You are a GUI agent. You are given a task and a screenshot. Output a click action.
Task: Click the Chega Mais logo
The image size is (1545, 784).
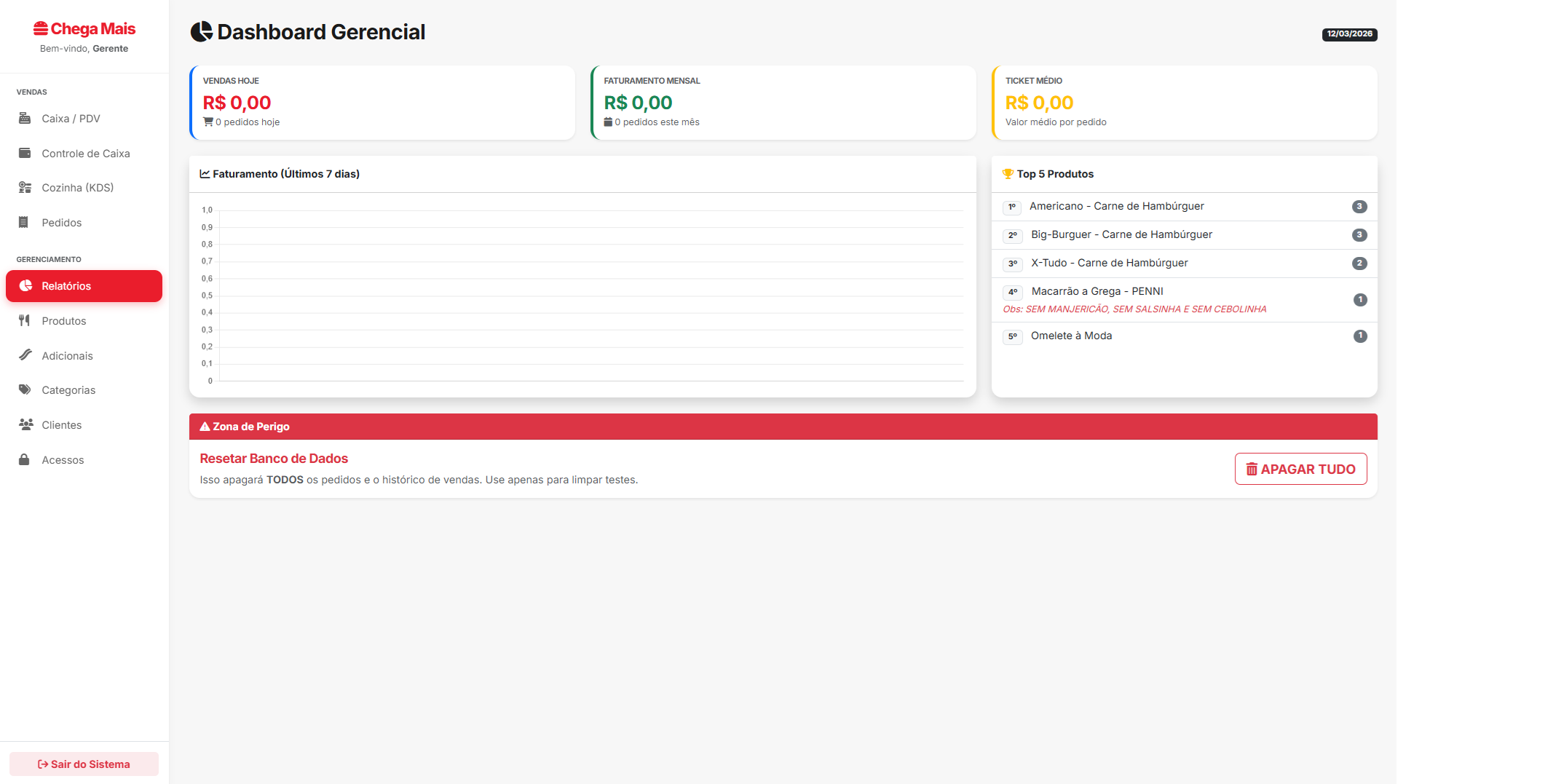pos(84,29)
